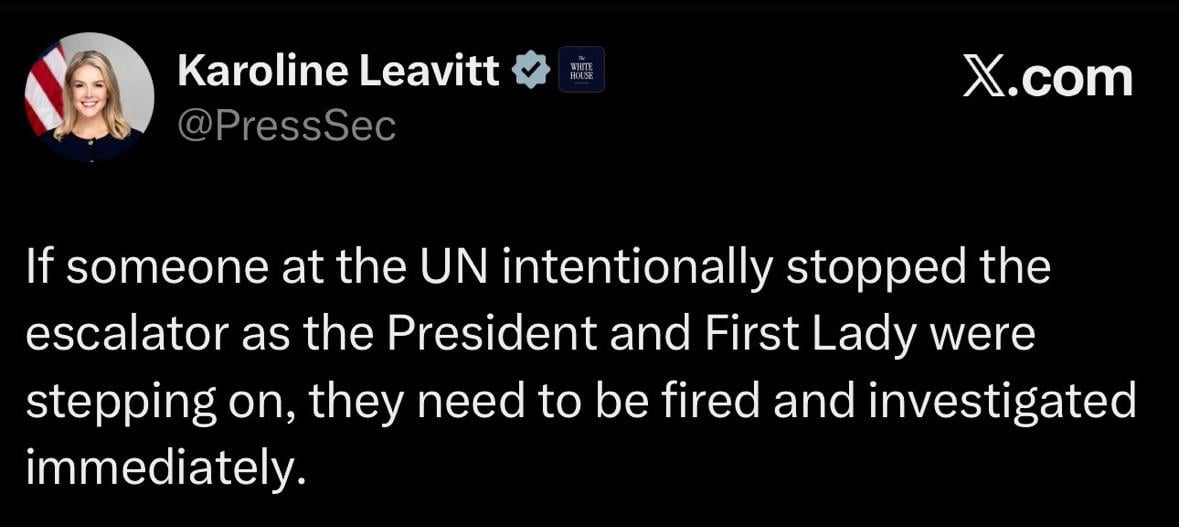Screen dimensions: 1179x527
Task: Open Karoline Leavitt's profile photo
Action: (92, 98)
